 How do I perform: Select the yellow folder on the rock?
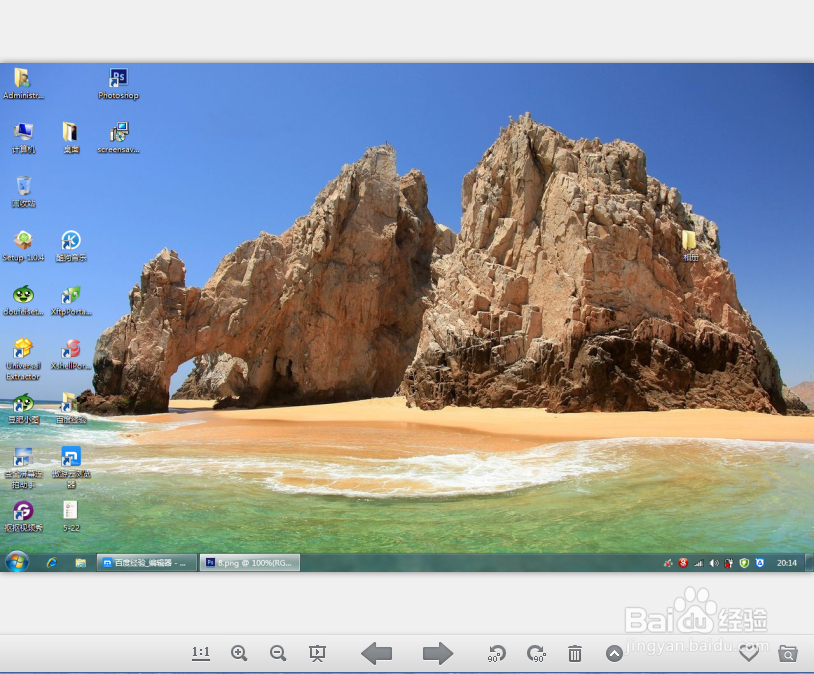point(690,245)
